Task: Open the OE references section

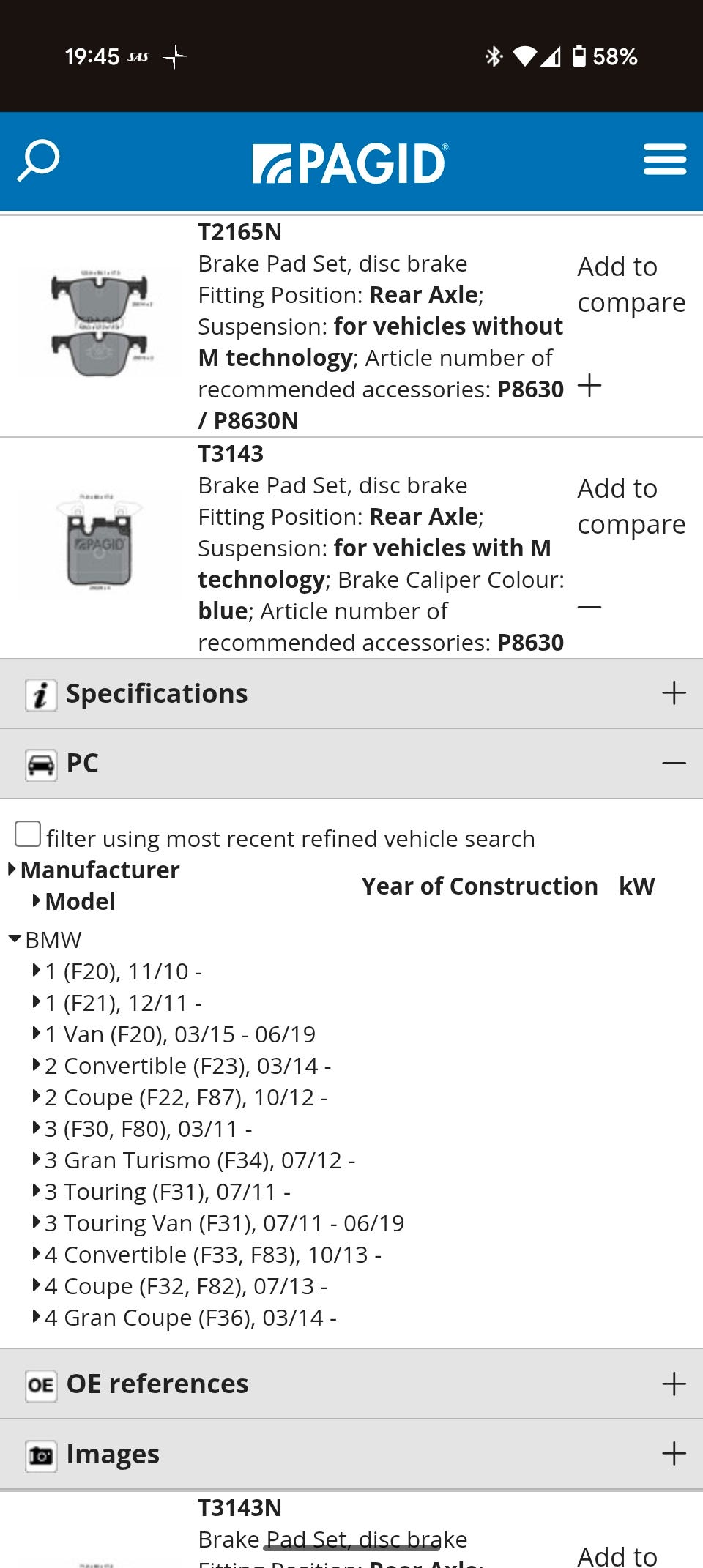Action: (x=674, y=1384)
